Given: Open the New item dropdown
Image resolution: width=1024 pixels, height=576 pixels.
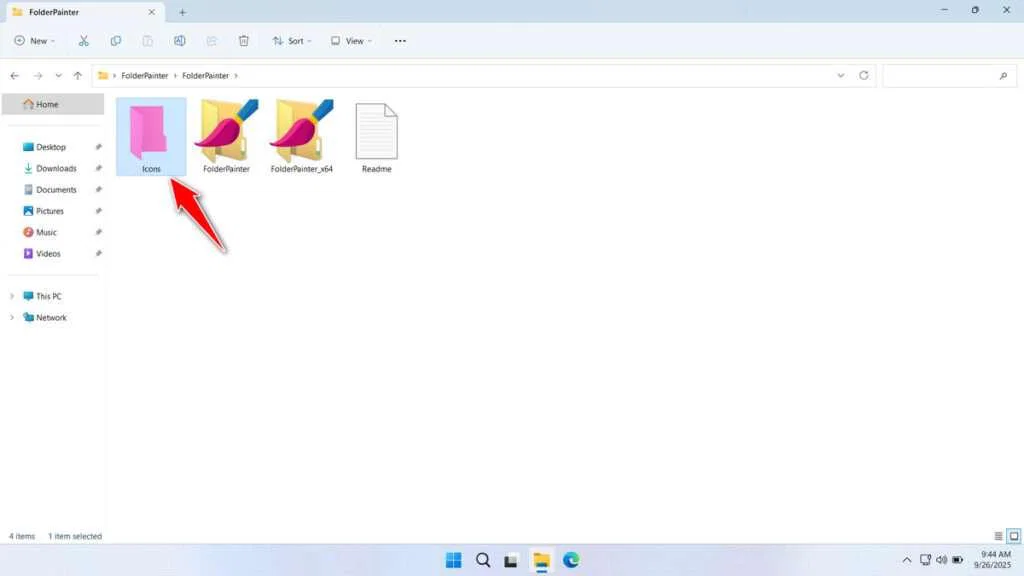Looking at the screenshot, I should [36, 40].
